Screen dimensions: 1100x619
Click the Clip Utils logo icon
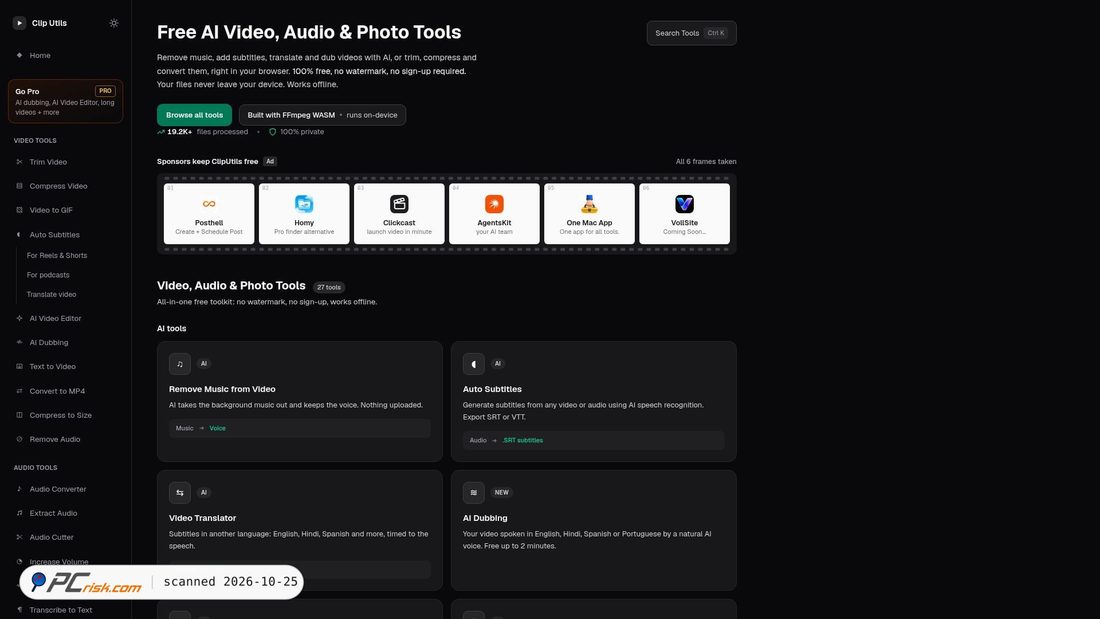19,23
